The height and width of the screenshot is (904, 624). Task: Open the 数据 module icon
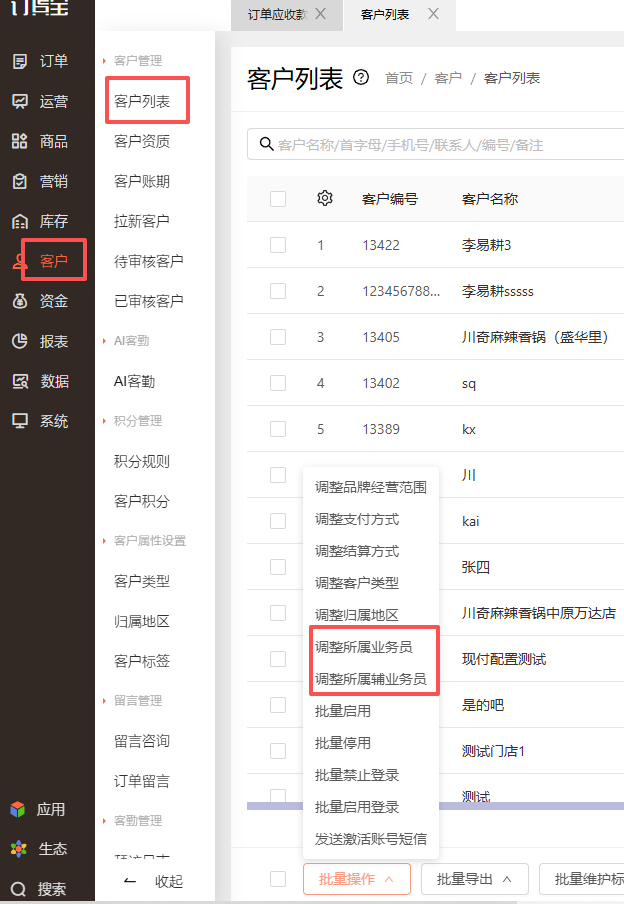coord(20,381)
